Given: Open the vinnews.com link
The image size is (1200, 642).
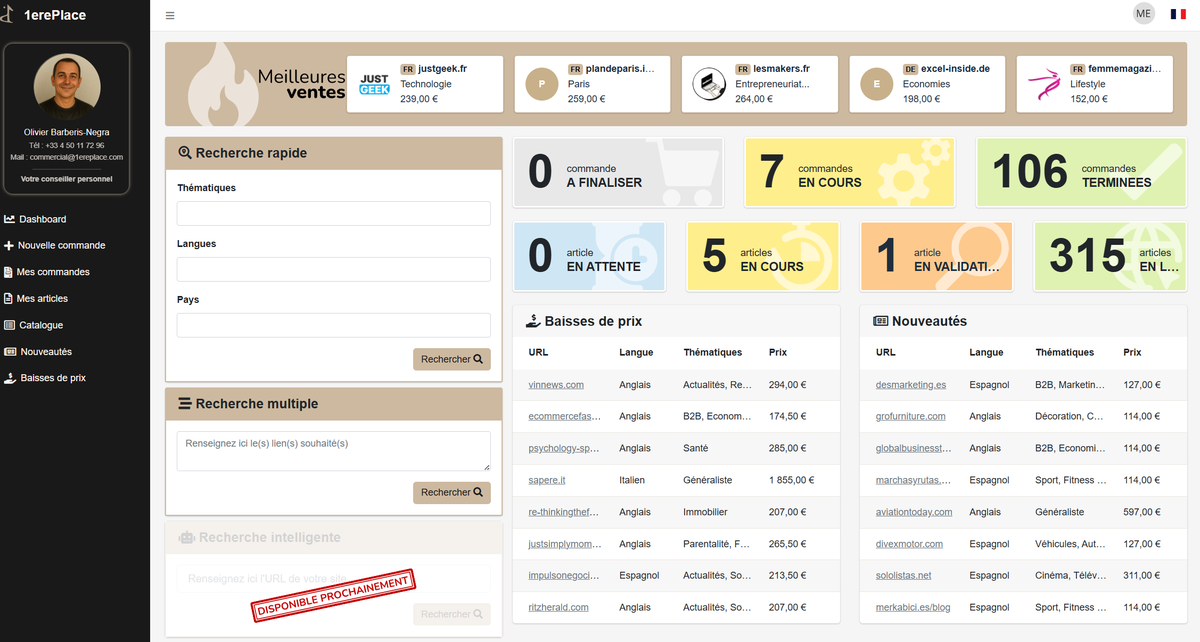Looking at the screenshot, I should click(556, 384).
